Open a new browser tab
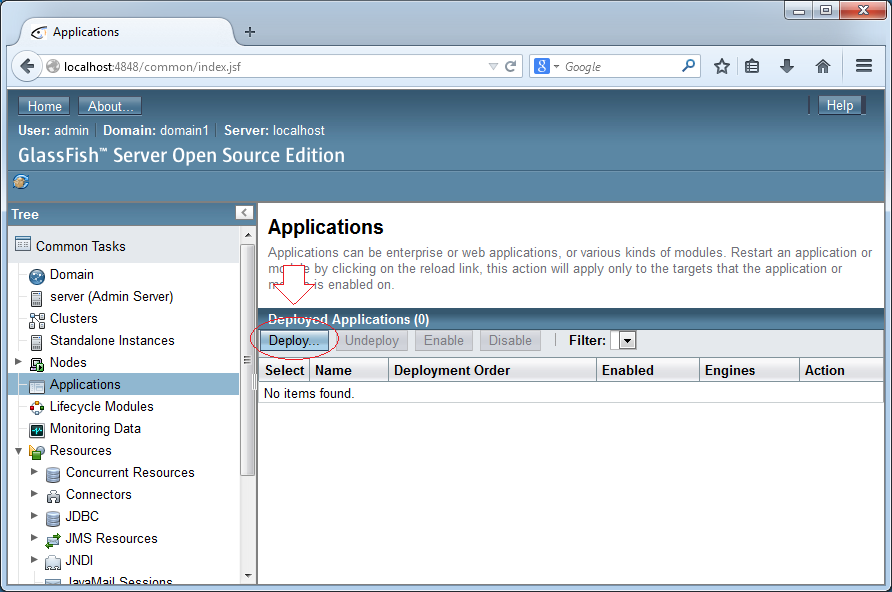This screenshot has height=592, width=892. tap(250, 32)
